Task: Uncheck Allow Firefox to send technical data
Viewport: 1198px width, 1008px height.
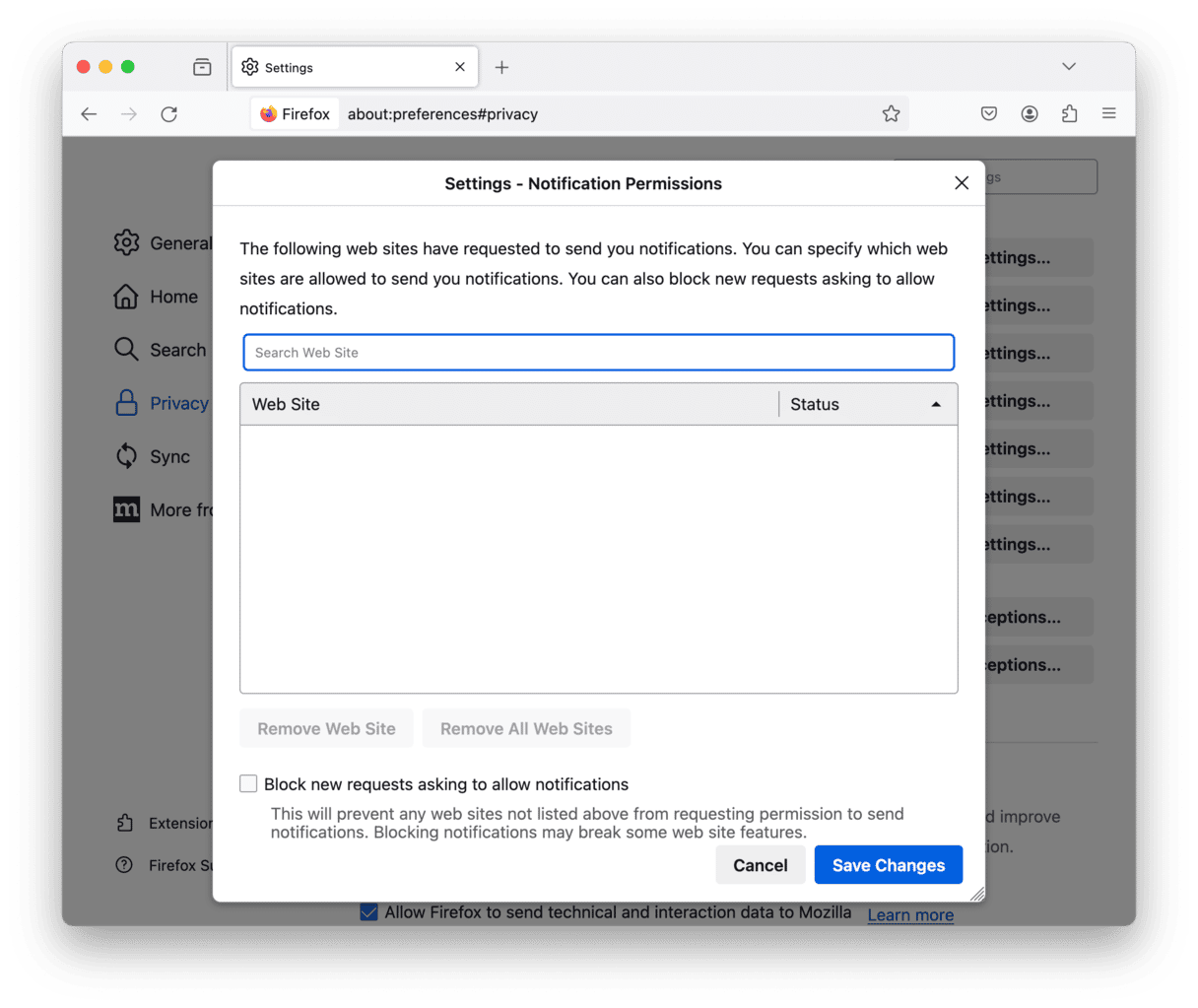Action: [369, 912]
